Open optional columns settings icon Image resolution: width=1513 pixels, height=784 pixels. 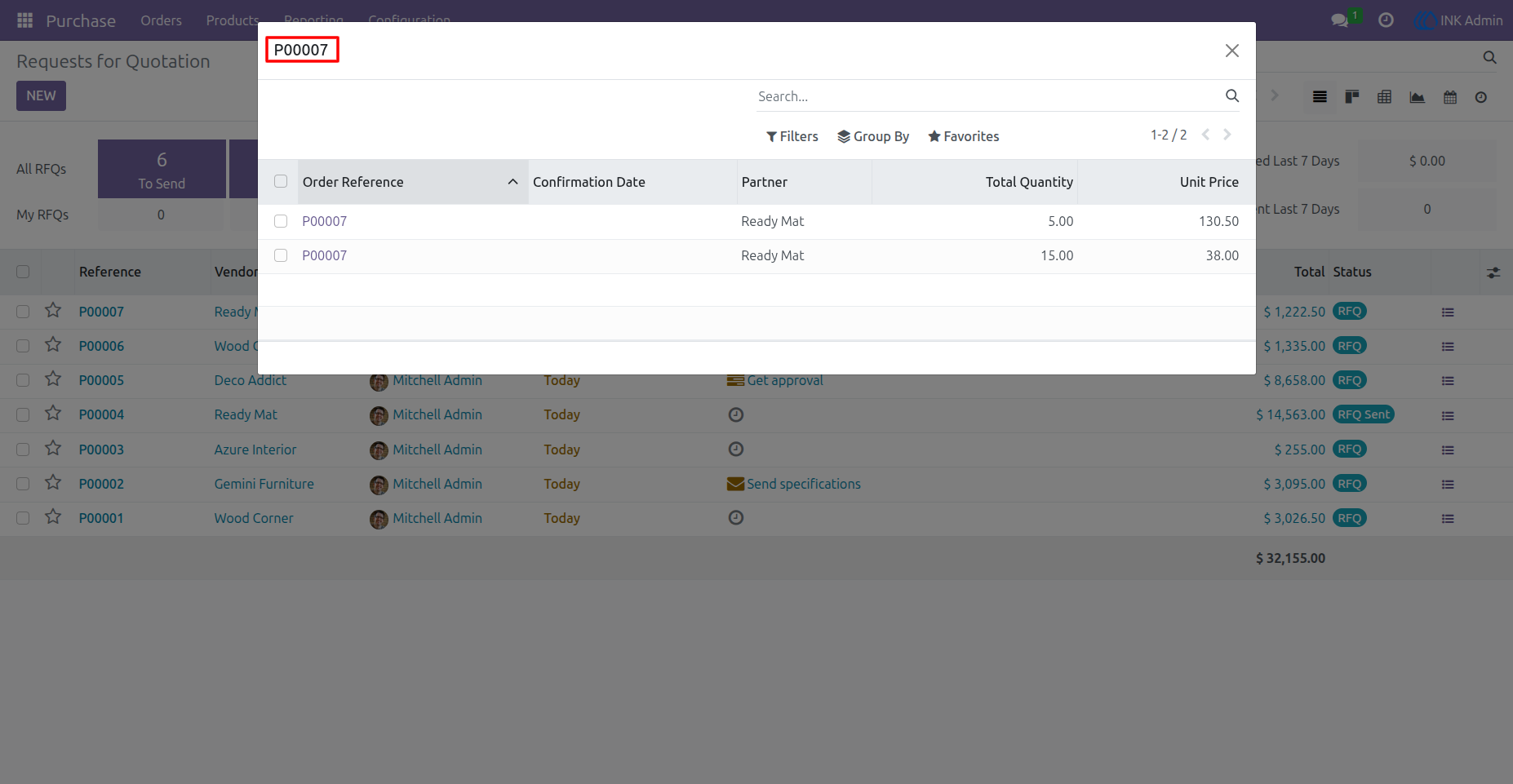[x=1493, y=272]
